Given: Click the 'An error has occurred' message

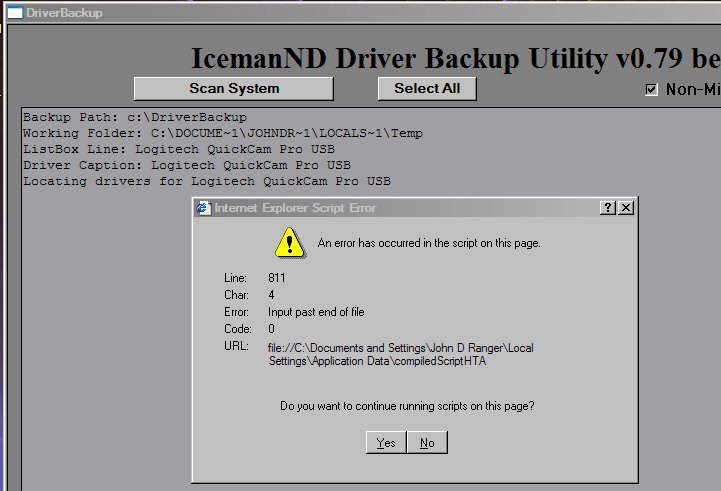Looking at the screenshot, I should pos(429,243).
